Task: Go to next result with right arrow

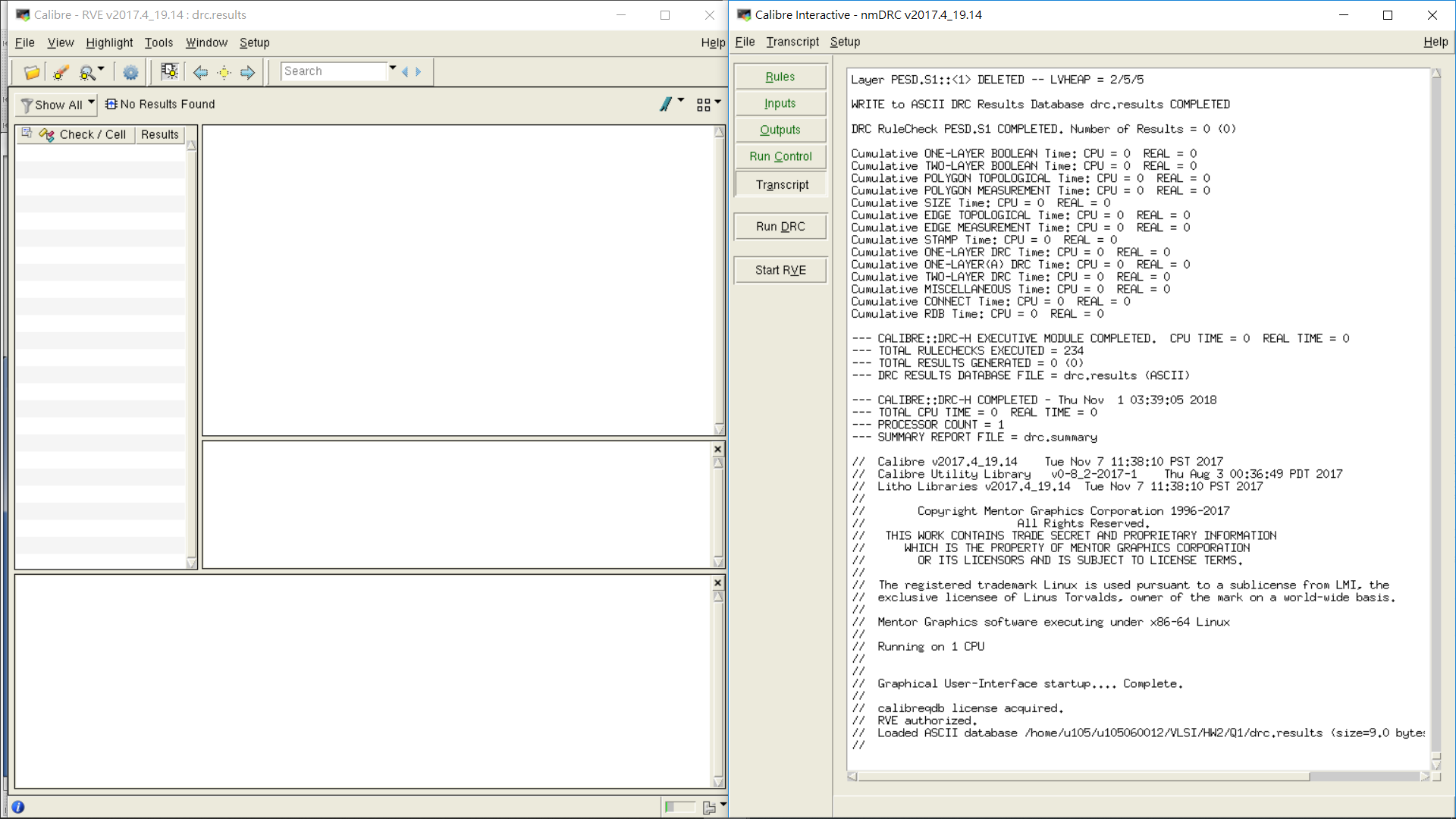Action: click(247, 72)
